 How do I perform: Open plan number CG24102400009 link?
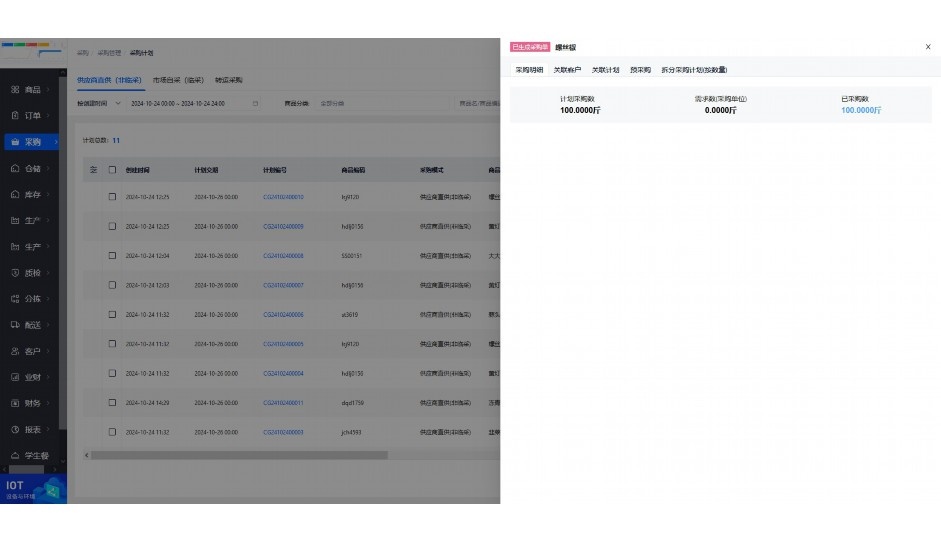[283, 227]
